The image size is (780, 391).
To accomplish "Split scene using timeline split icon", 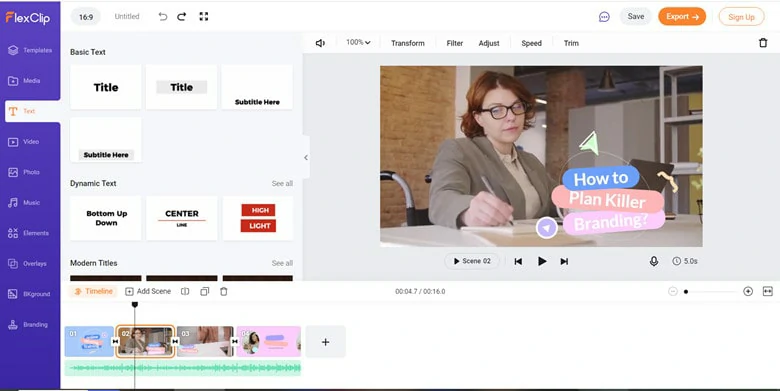I will point(185,292).
